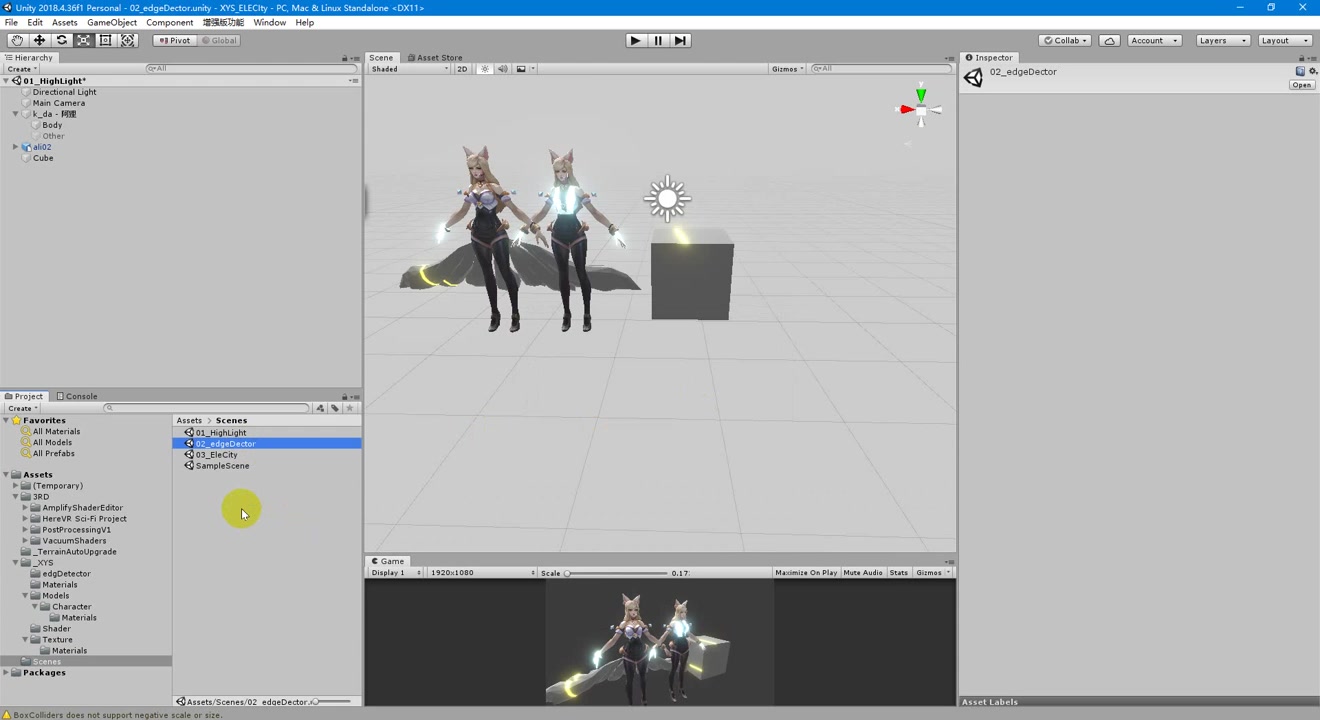Expand the Packages folder
This screenshot has width=1320, height=720.
(7, 673)
